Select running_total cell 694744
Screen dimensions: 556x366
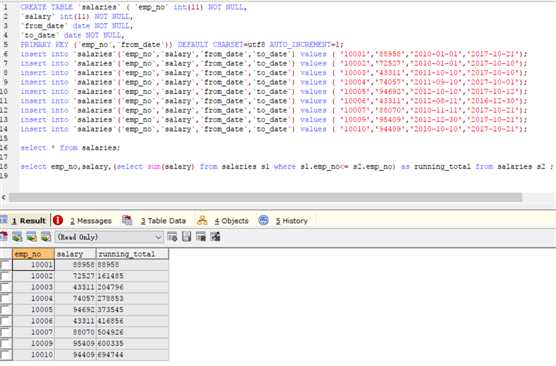click(132, 355)
